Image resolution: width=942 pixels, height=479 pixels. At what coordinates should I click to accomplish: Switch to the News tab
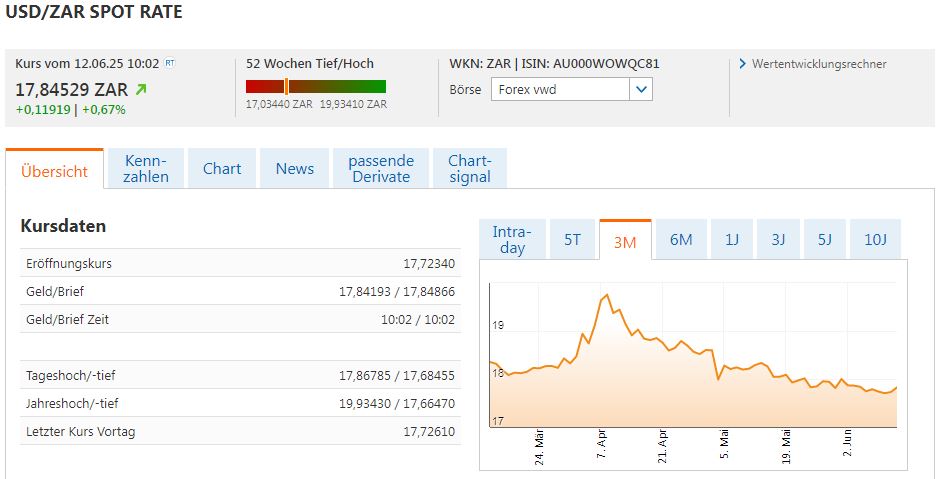pos(294,168)
